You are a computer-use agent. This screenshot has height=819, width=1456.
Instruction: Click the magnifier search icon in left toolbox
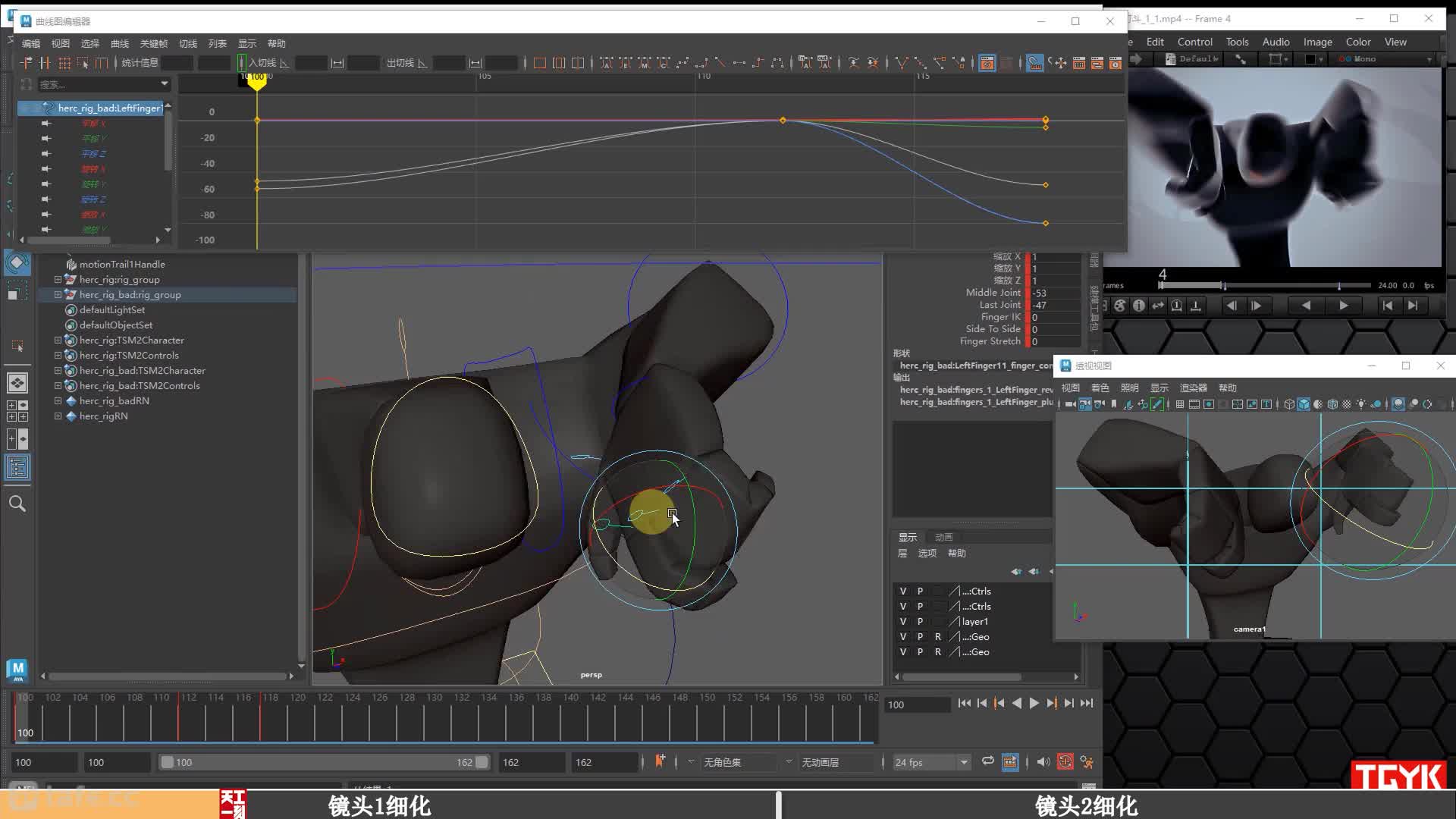(17, 504)
